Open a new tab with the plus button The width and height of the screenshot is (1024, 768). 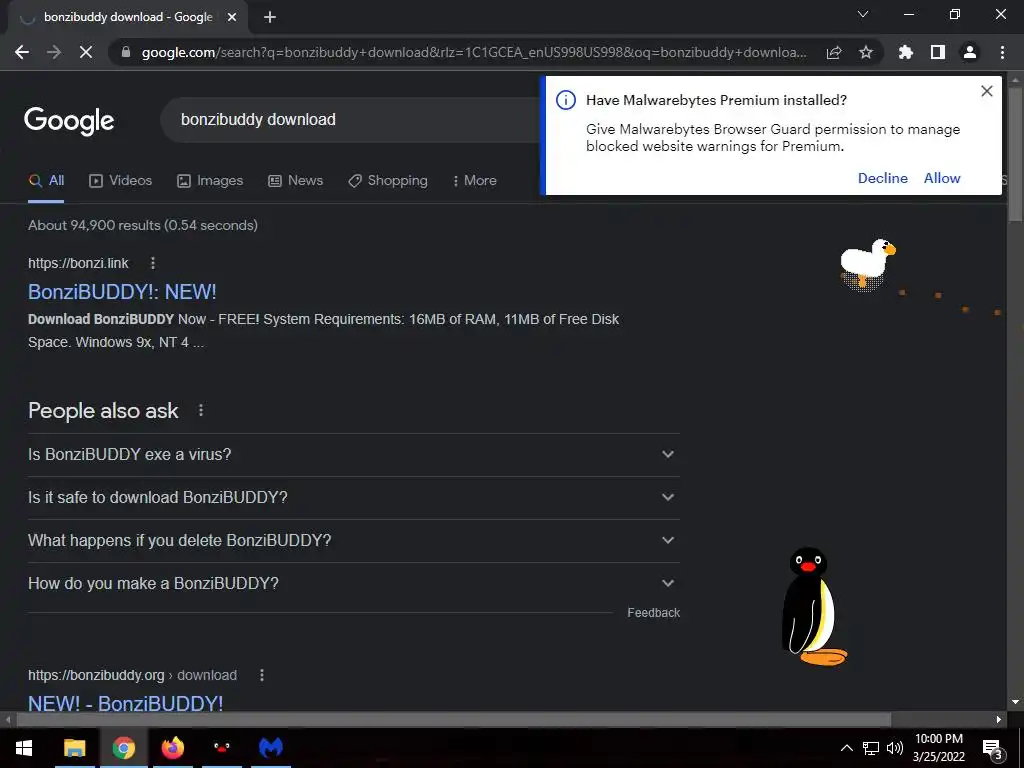270,17
